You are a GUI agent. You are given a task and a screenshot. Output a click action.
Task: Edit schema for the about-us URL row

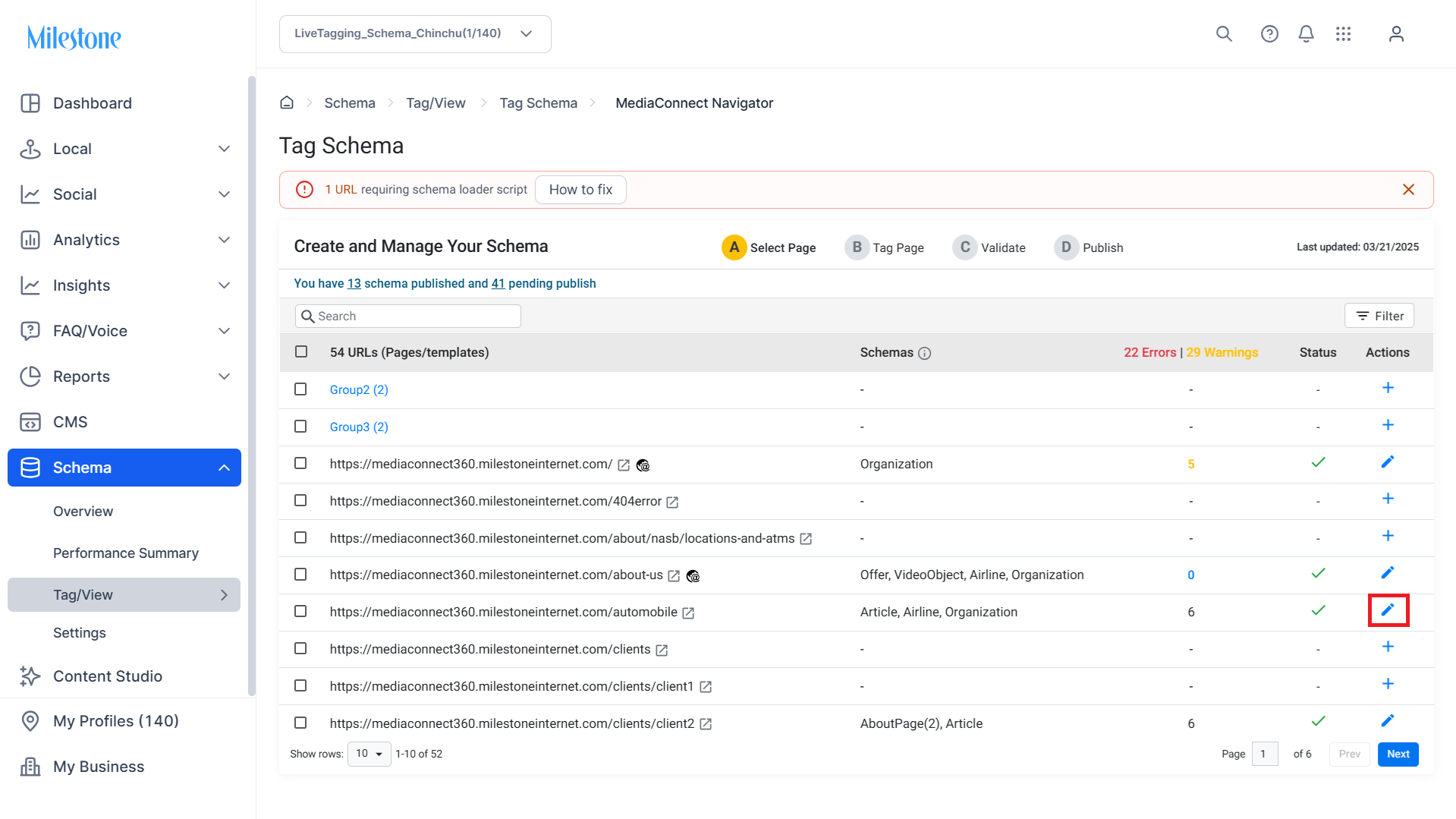[x=1388, y=573]
